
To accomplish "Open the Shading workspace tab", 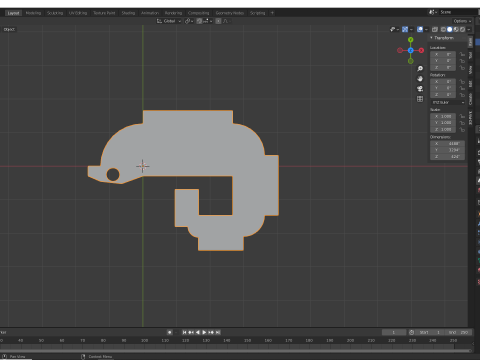I will point(128,13).
